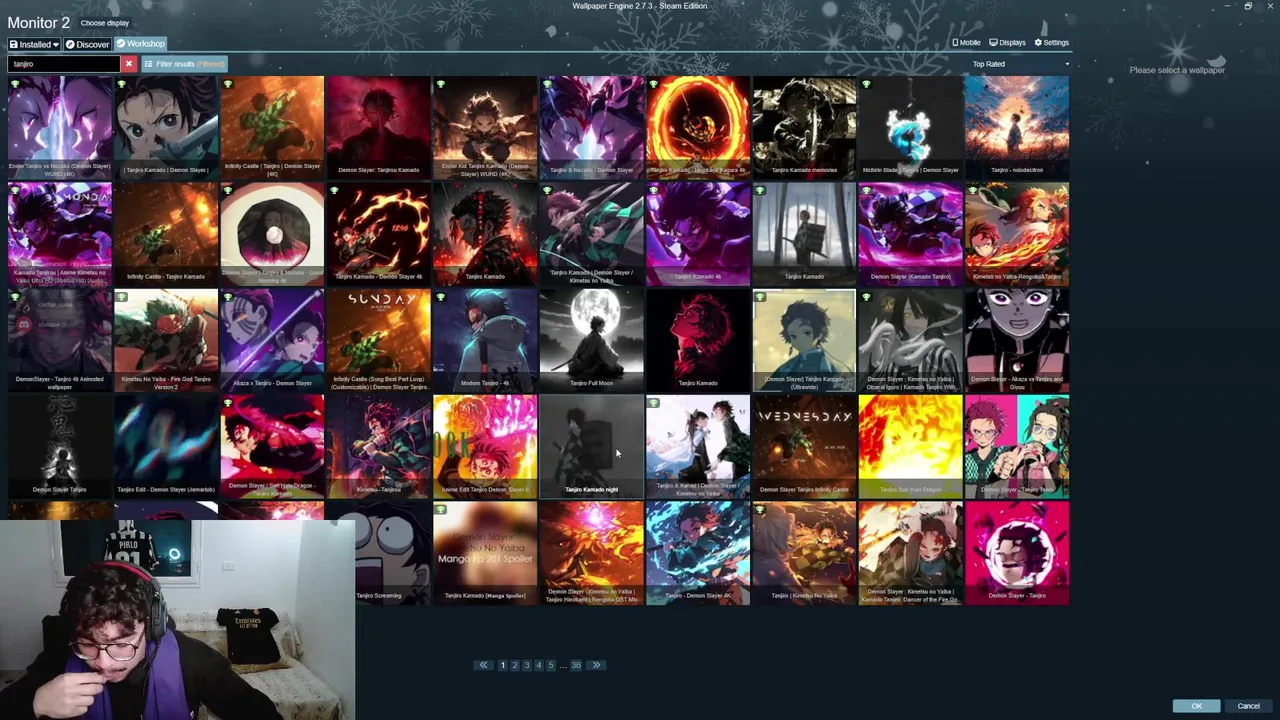Select Tanjiro Edit - Demon Slayer (Jemartob)
This screenshot has height=720, width=1280.
[166, 447]
